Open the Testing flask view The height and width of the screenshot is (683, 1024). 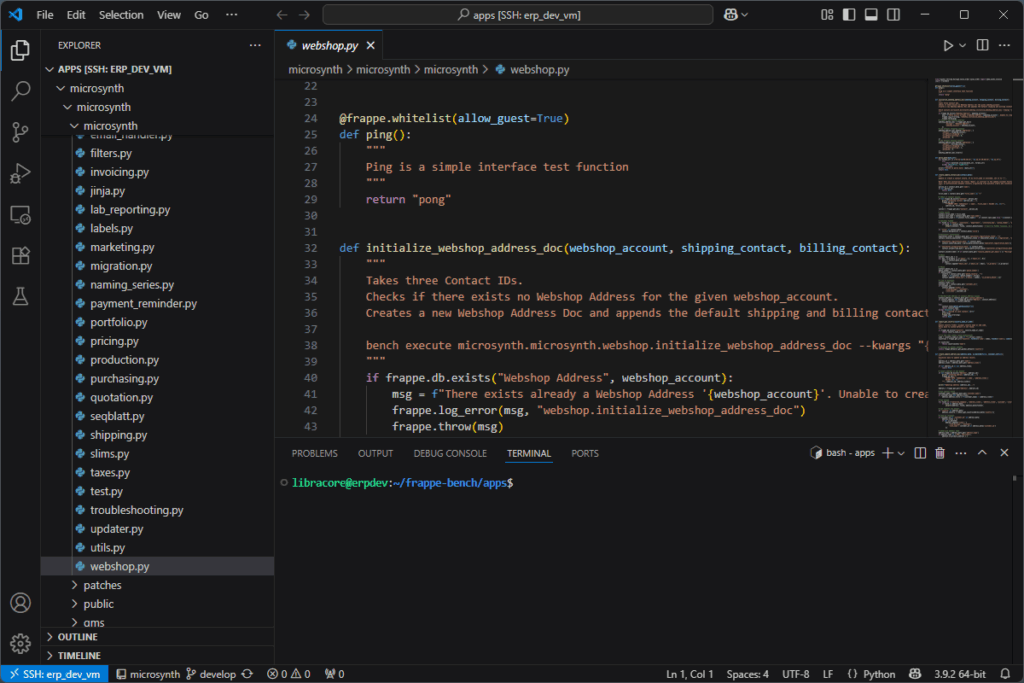click(20, 296)
